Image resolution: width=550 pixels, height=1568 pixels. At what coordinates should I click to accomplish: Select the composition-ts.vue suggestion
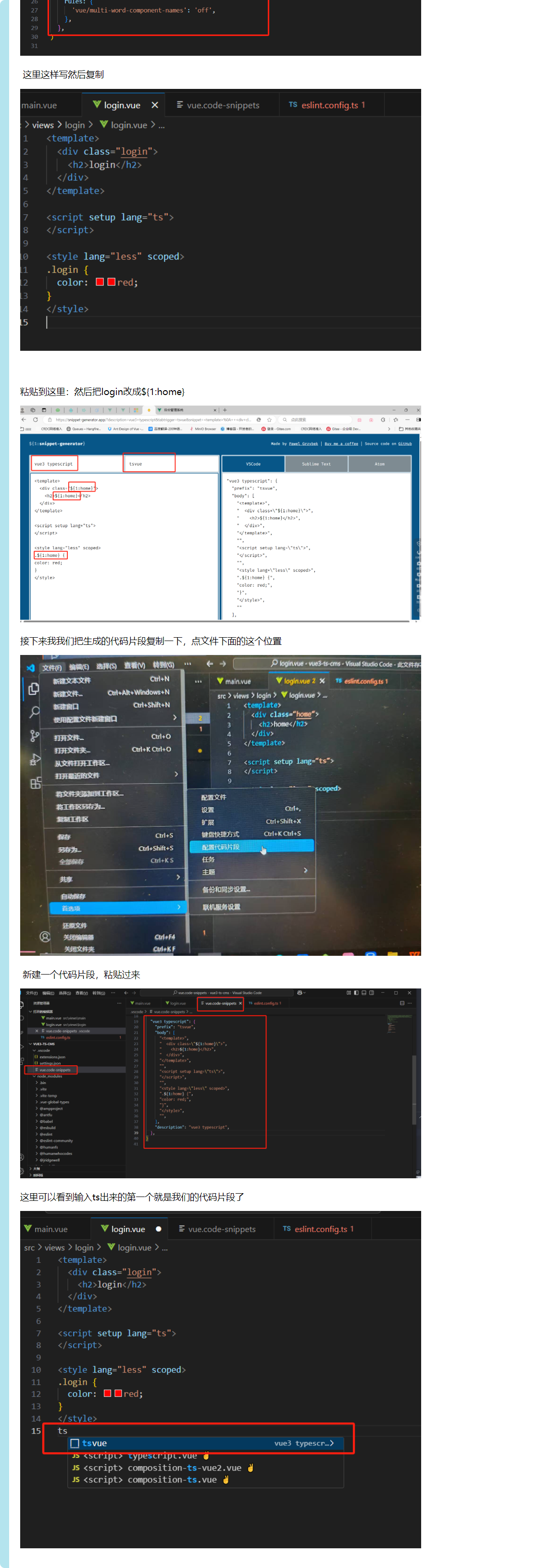(x=205, y=1480)
